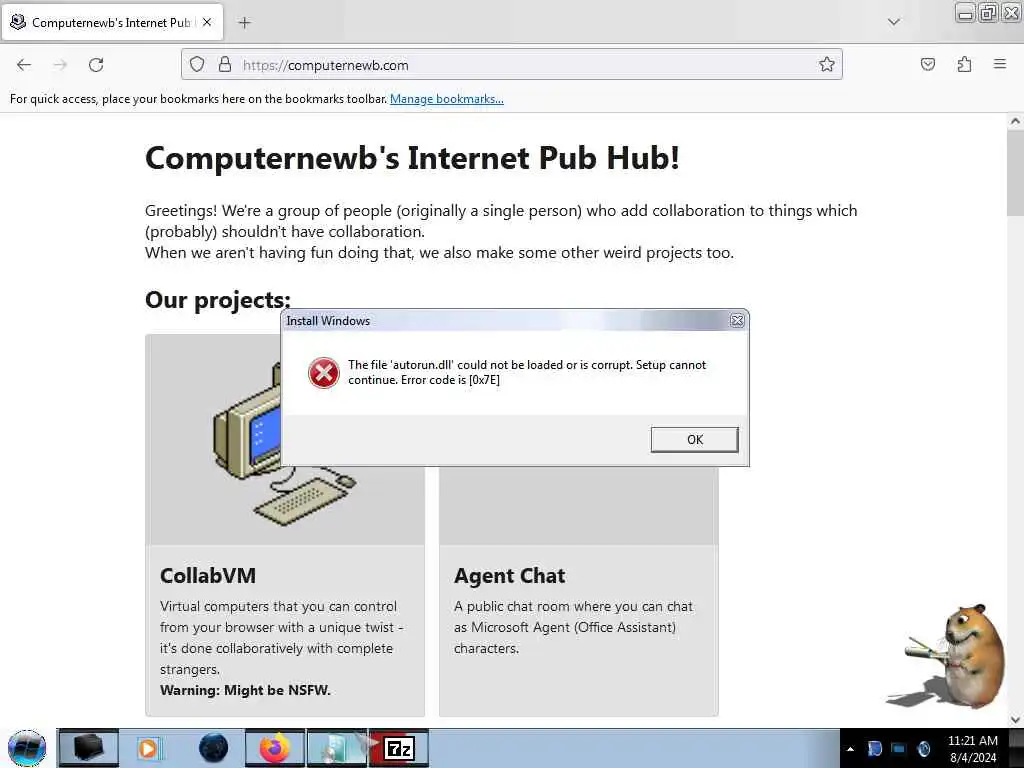Select the Computernewb's Internet Pub tab
The width and height of the screenshot is (1024, 768).
[x=112, y=22]
